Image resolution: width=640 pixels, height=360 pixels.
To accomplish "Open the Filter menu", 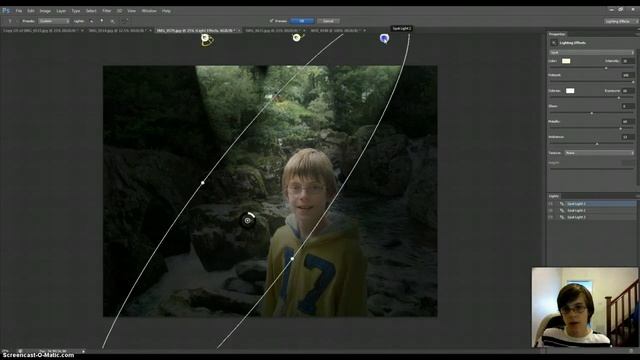I will pos(107,11).
